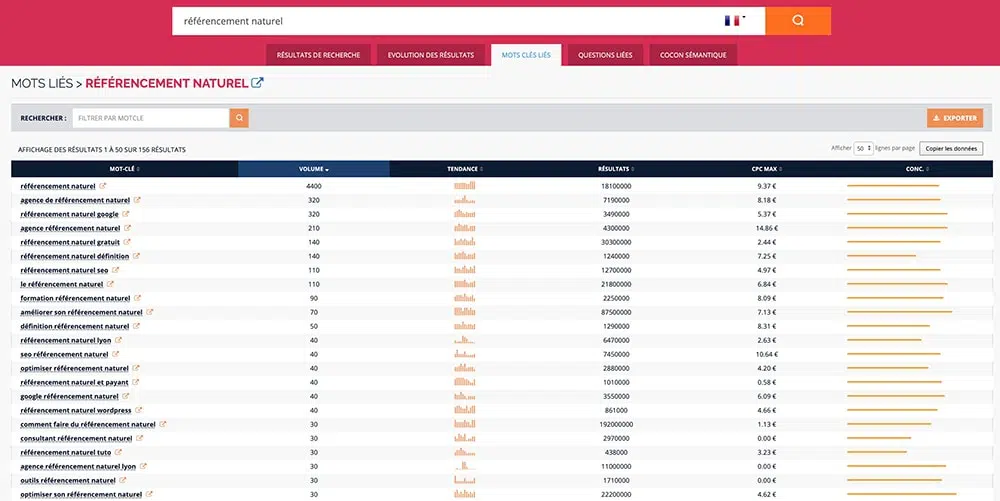Select the Mots clés liés tab
The height and width of the screenshot is (501, 1000).
[526, 55]
